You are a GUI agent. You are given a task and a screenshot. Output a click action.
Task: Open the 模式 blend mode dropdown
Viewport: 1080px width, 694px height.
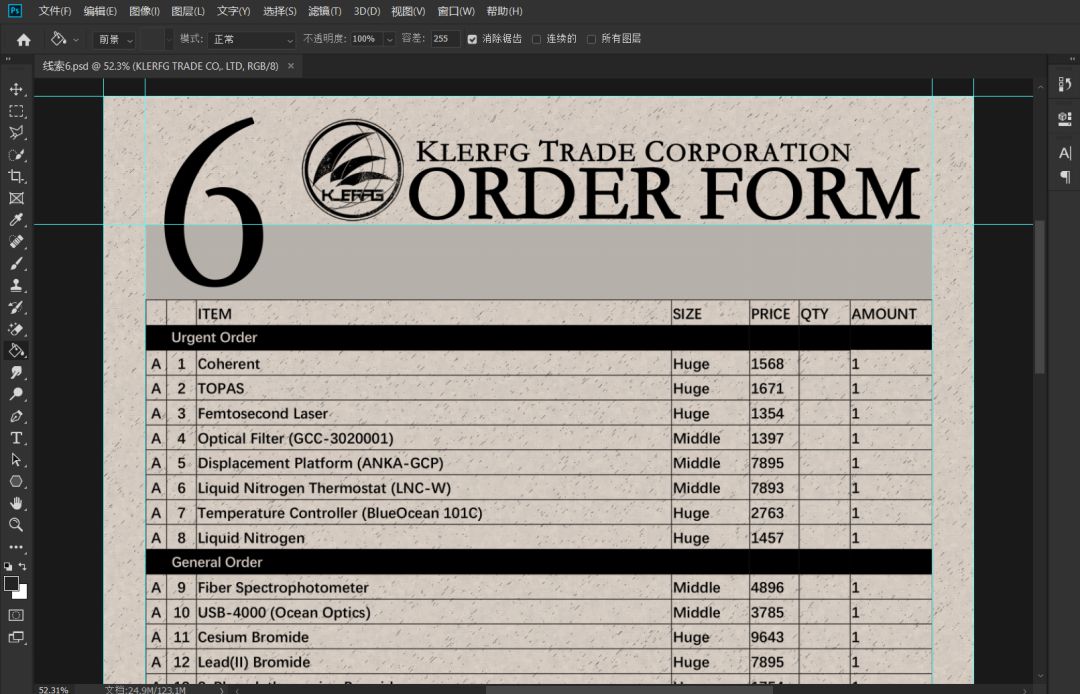(x=252, y=39)
